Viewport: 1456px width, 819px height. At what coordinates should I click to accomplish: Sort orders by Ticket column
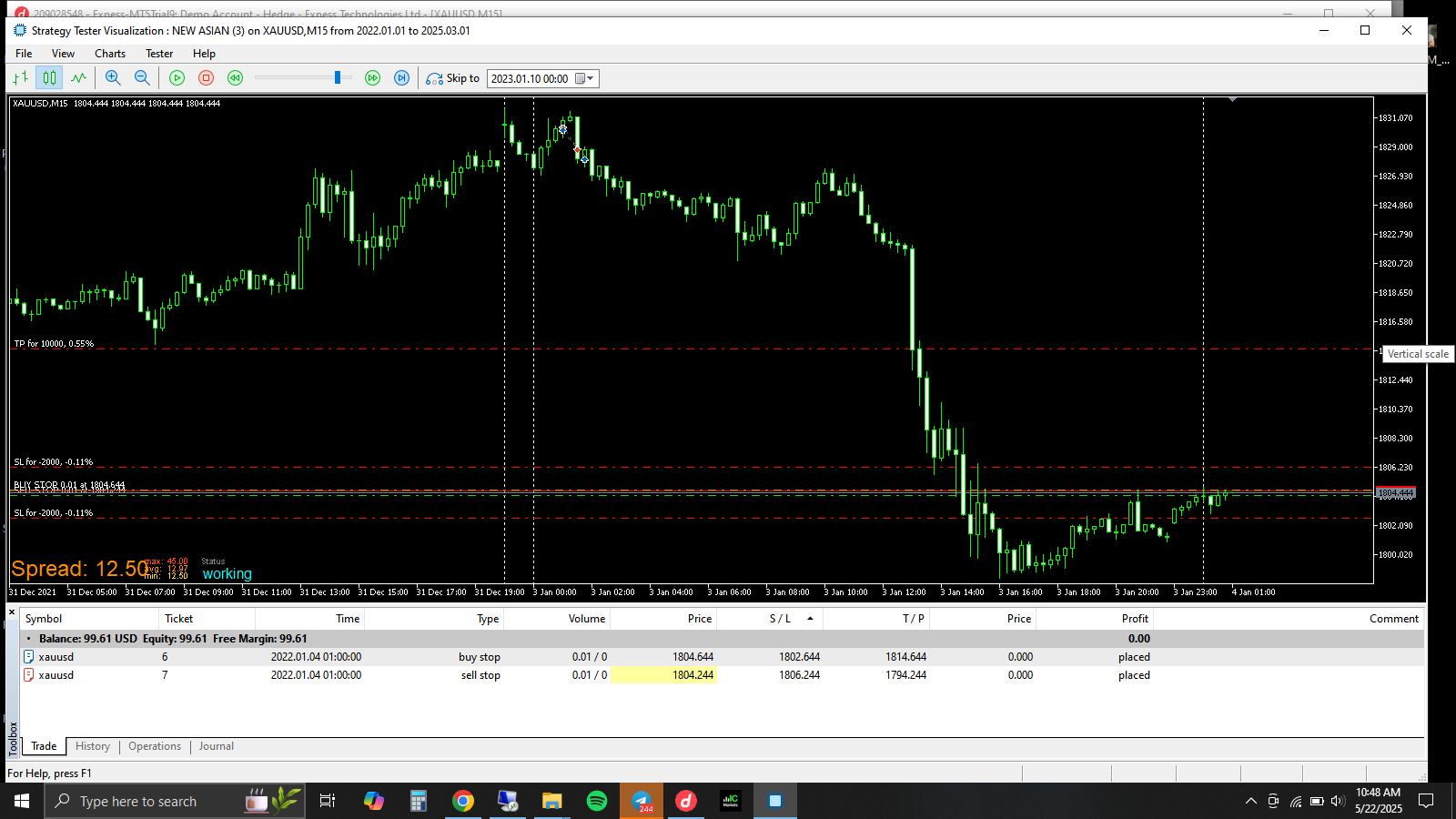click(x=206, y=619)
